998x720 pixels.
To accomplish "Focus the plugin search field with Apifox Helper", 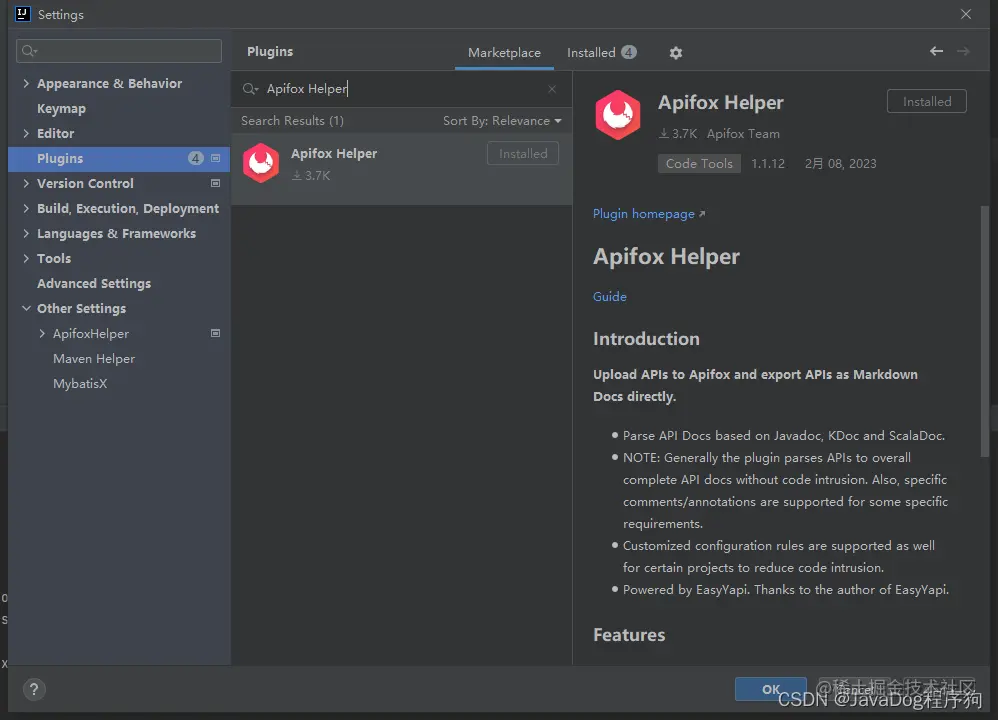I will [x=401, y=89].
